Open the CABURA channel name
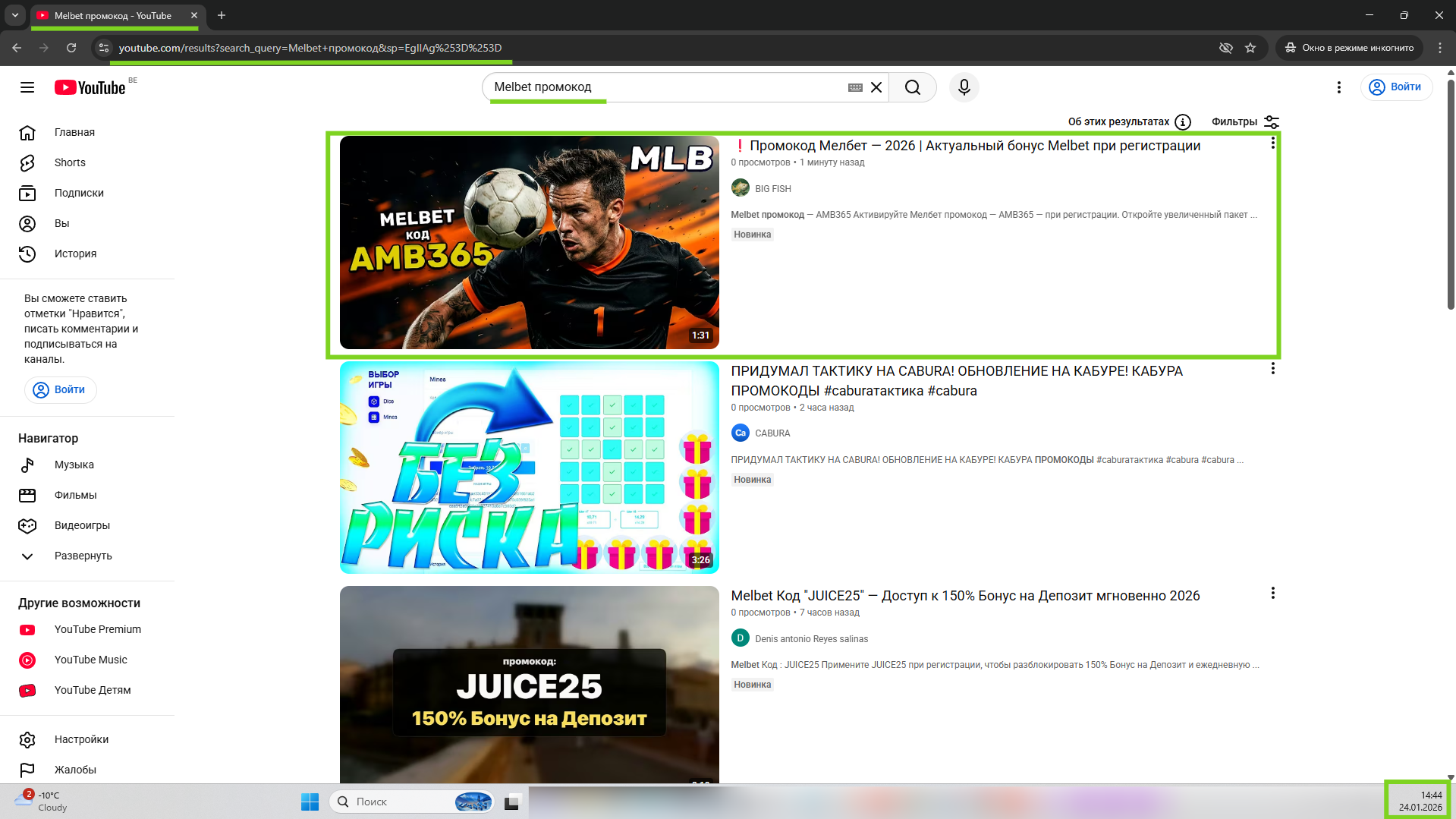The height and width of the screenshot is (819, 1456). coord(772,433)
